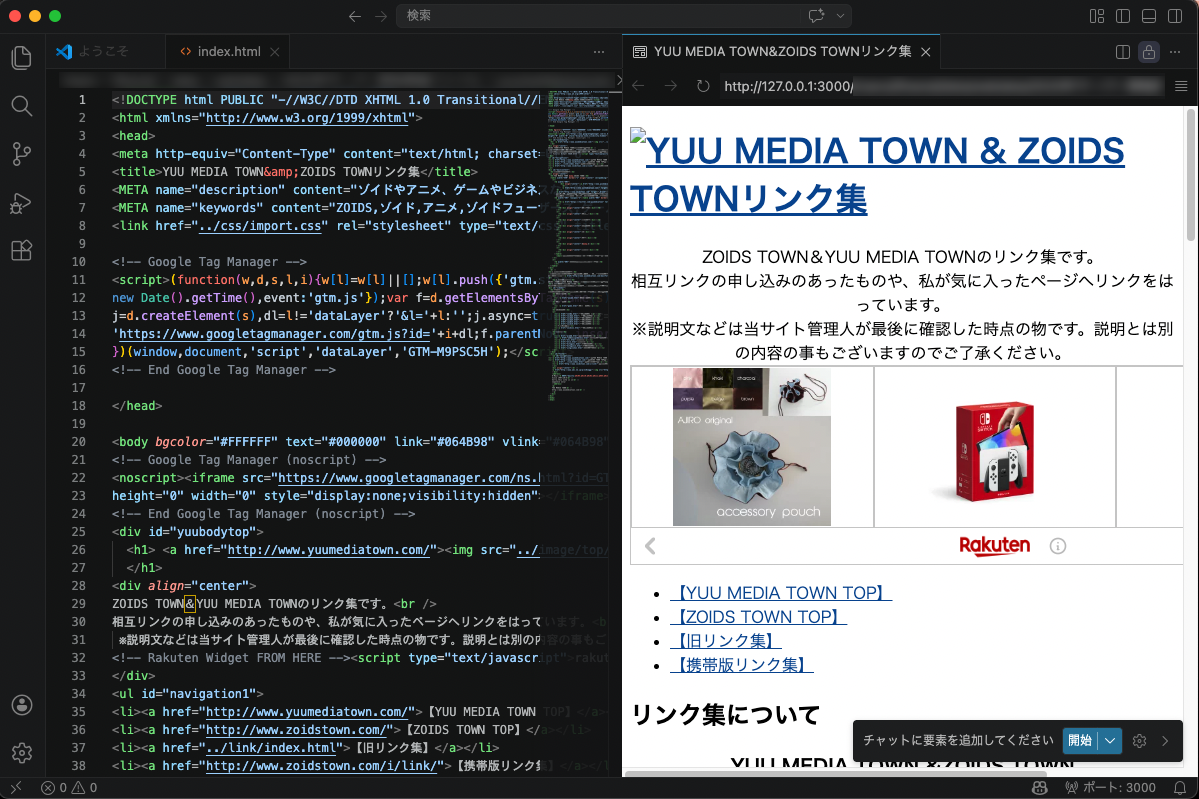Screen dimensions: 1199x799
Task: Click the w3.org xhtml URL on line 2
Action: point(307,118)
